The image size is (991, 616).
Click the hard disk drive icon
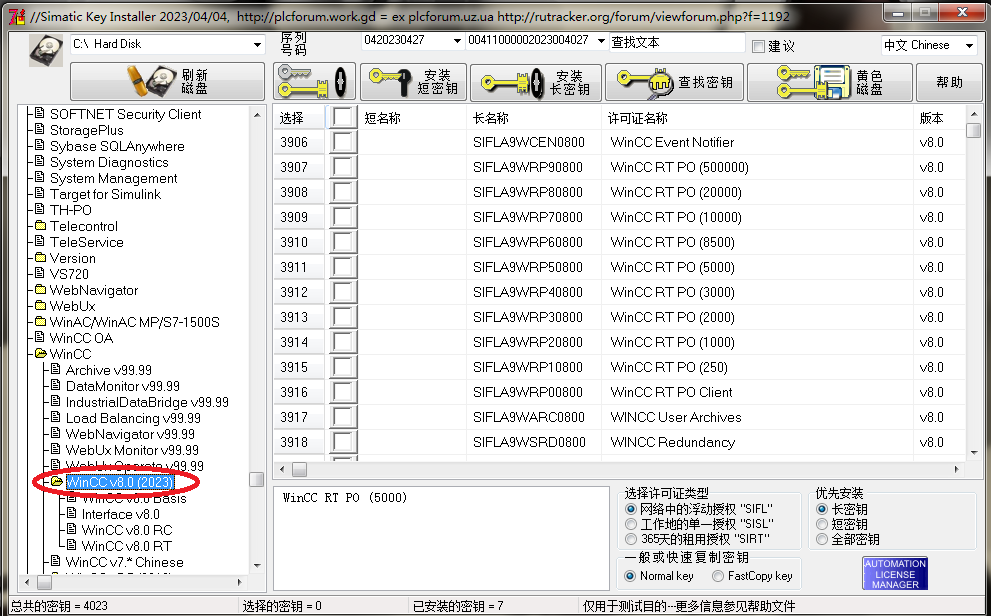point(45,49)
